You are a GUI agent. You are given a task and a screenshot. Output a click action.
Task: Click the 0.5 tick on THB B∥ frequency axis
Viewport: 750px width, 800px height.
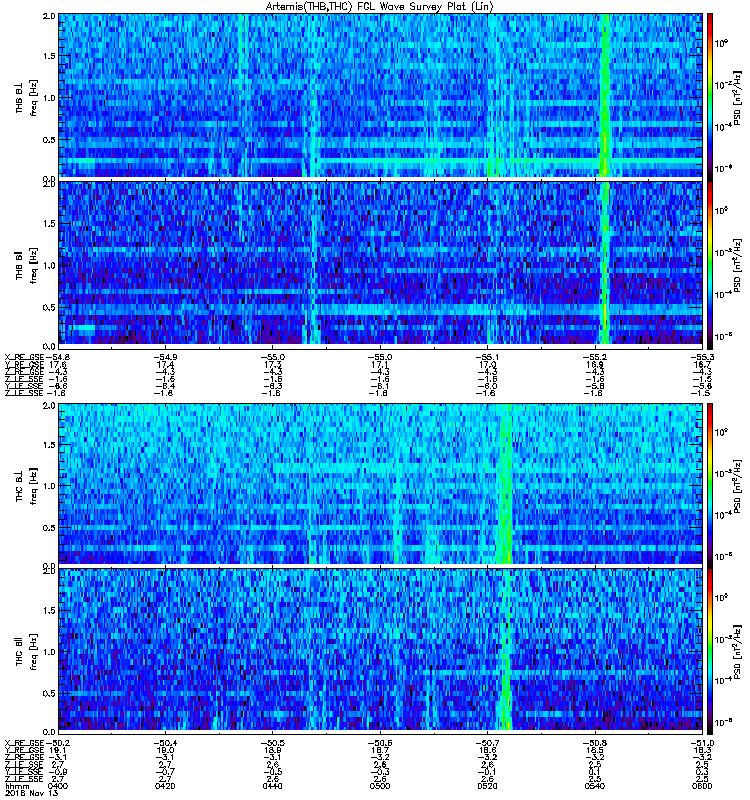pos(49,307)
